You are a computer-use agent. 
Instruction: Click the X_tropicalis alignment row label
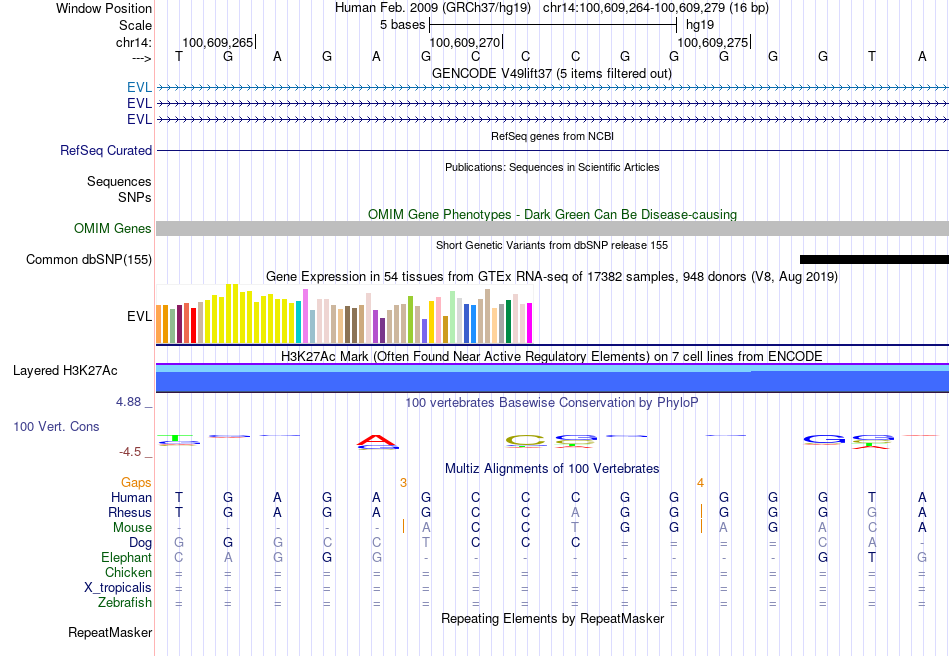pos(118,588)
